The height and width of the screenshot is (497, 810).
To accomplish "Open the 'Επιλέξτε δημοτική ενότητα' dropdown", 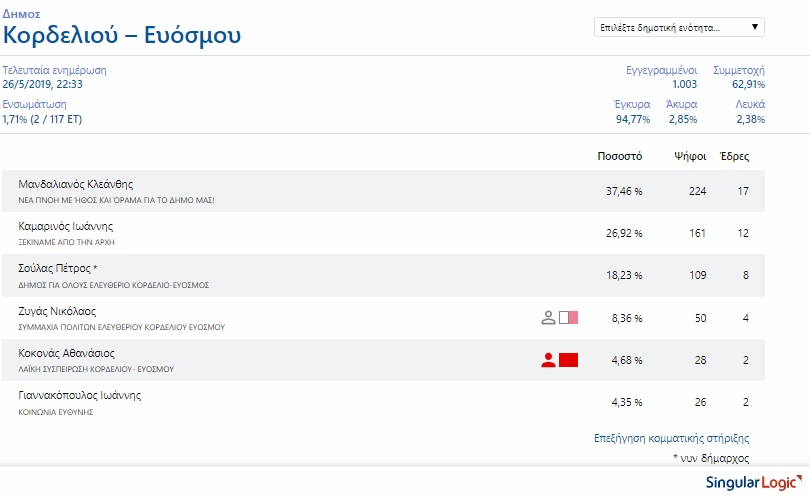I will pos(679,27).
